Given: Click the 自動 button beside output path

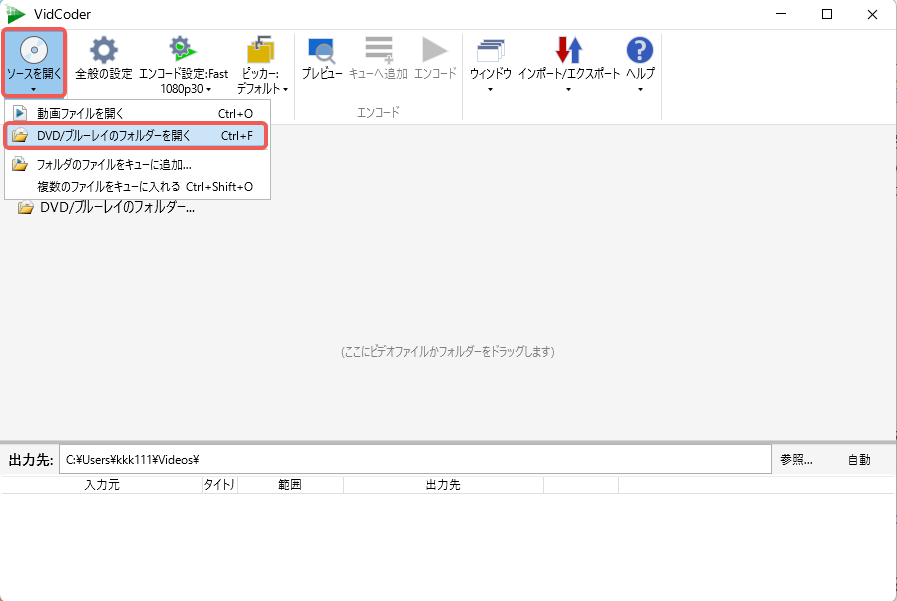Looking at the screenshot, I should click(x=858, y=460).
